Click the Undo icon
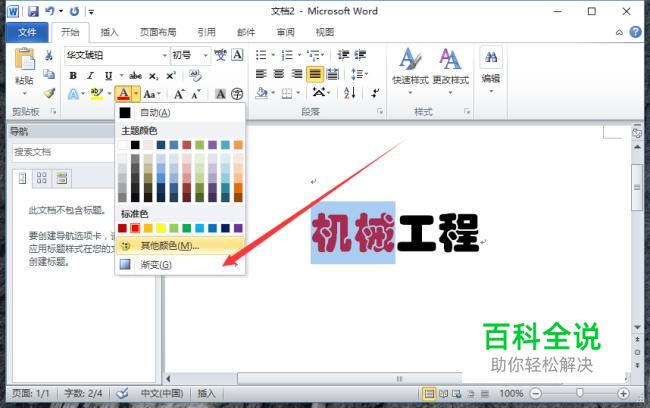Viewport: 650px width, 408px height. click(x=49, y=11)
